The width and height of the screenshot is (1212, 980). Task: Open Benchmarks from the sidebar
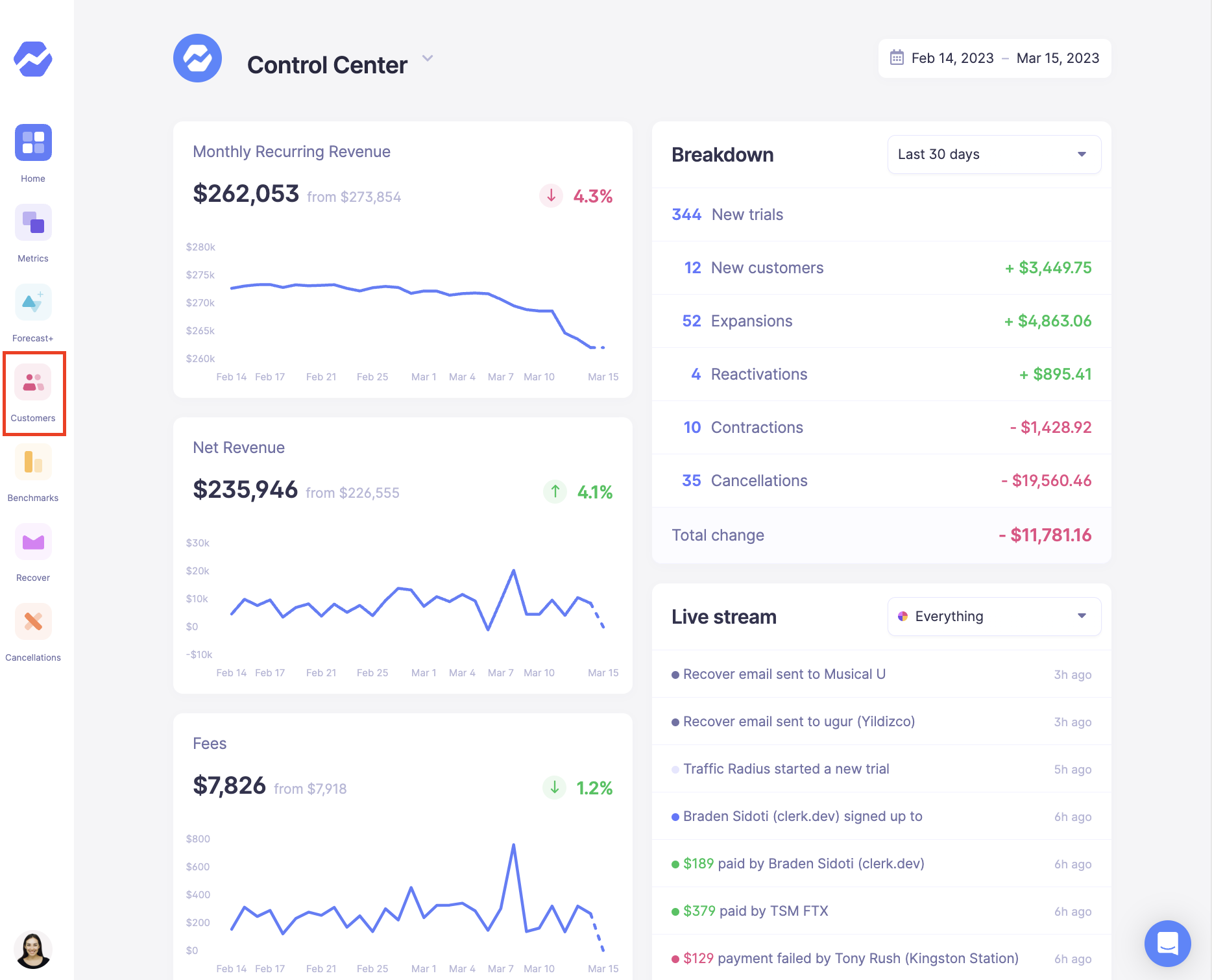(x=33, y=462)
